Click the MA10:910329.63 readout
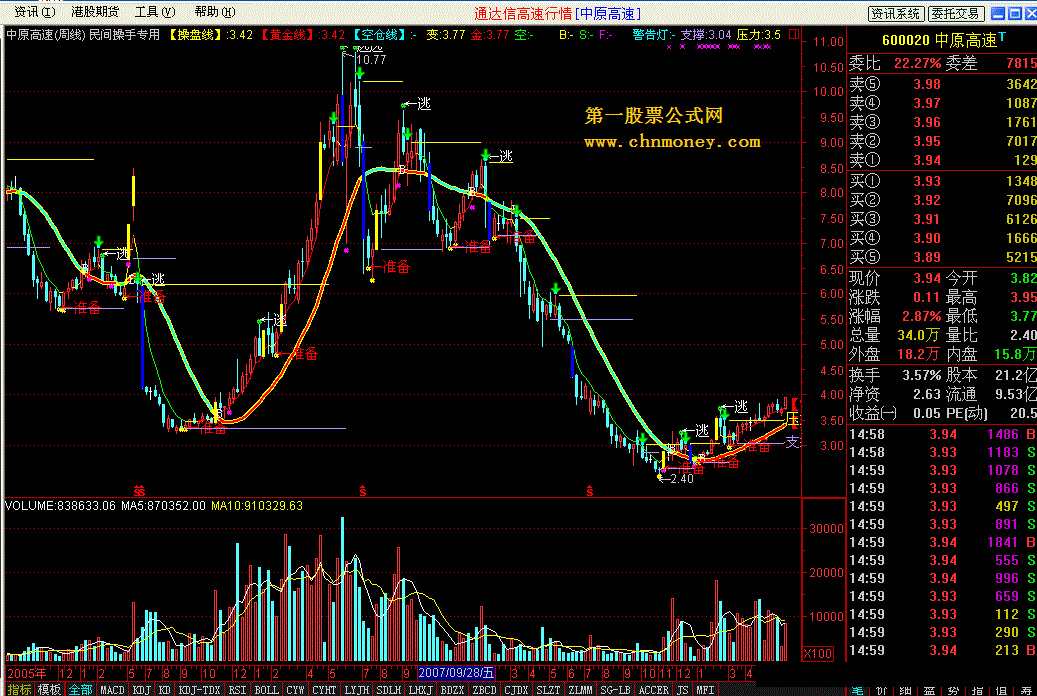The image size is (1037, 696). 257,506
